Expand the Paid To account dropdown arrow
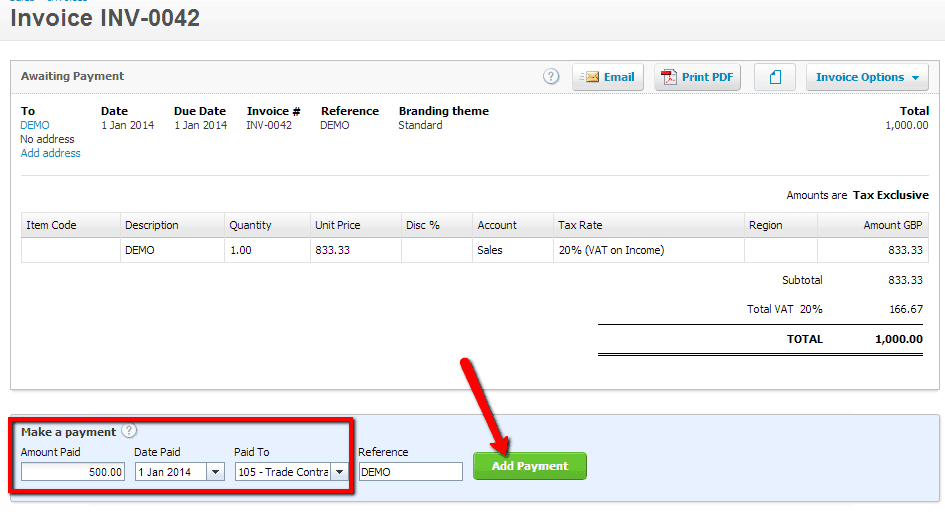Image resolution: width=945 pixels, height=518 pixels. click(340, 472)
